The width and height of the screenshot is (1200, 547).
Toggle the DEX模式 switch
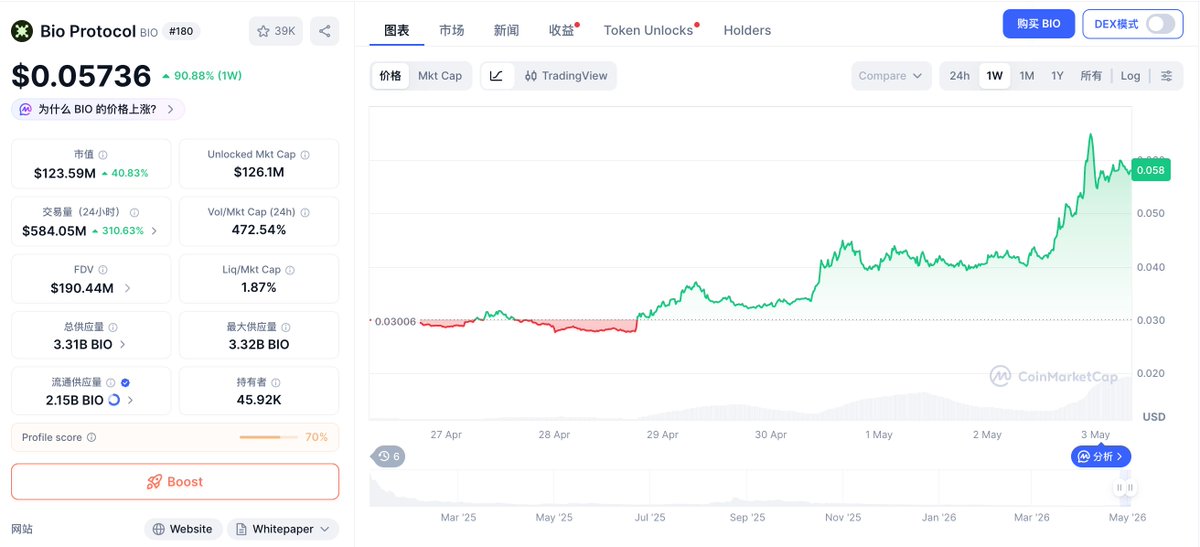point(1160,24)
